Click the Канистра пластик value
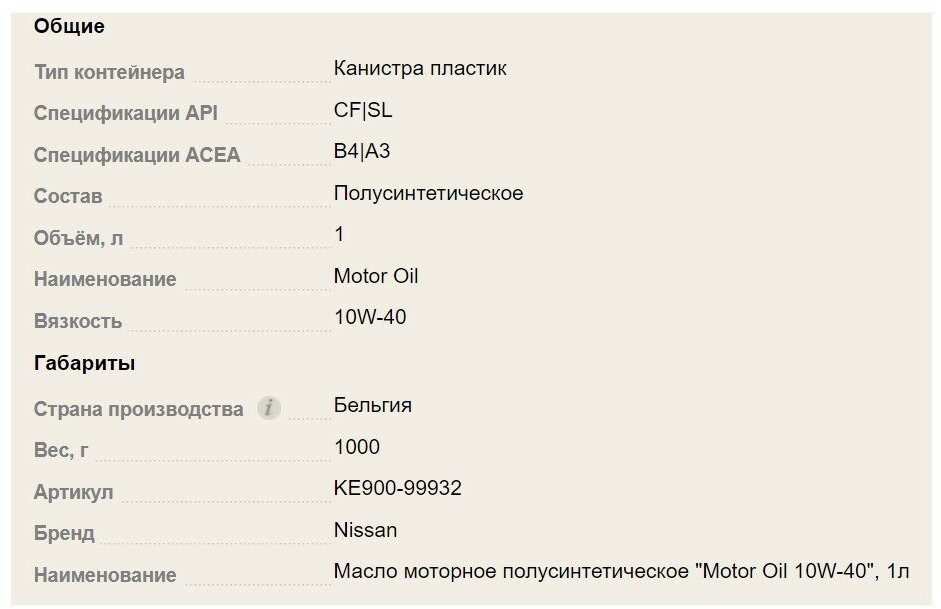Image resolution: width=941 pixels, height=609 pixels. click(420, 68)
